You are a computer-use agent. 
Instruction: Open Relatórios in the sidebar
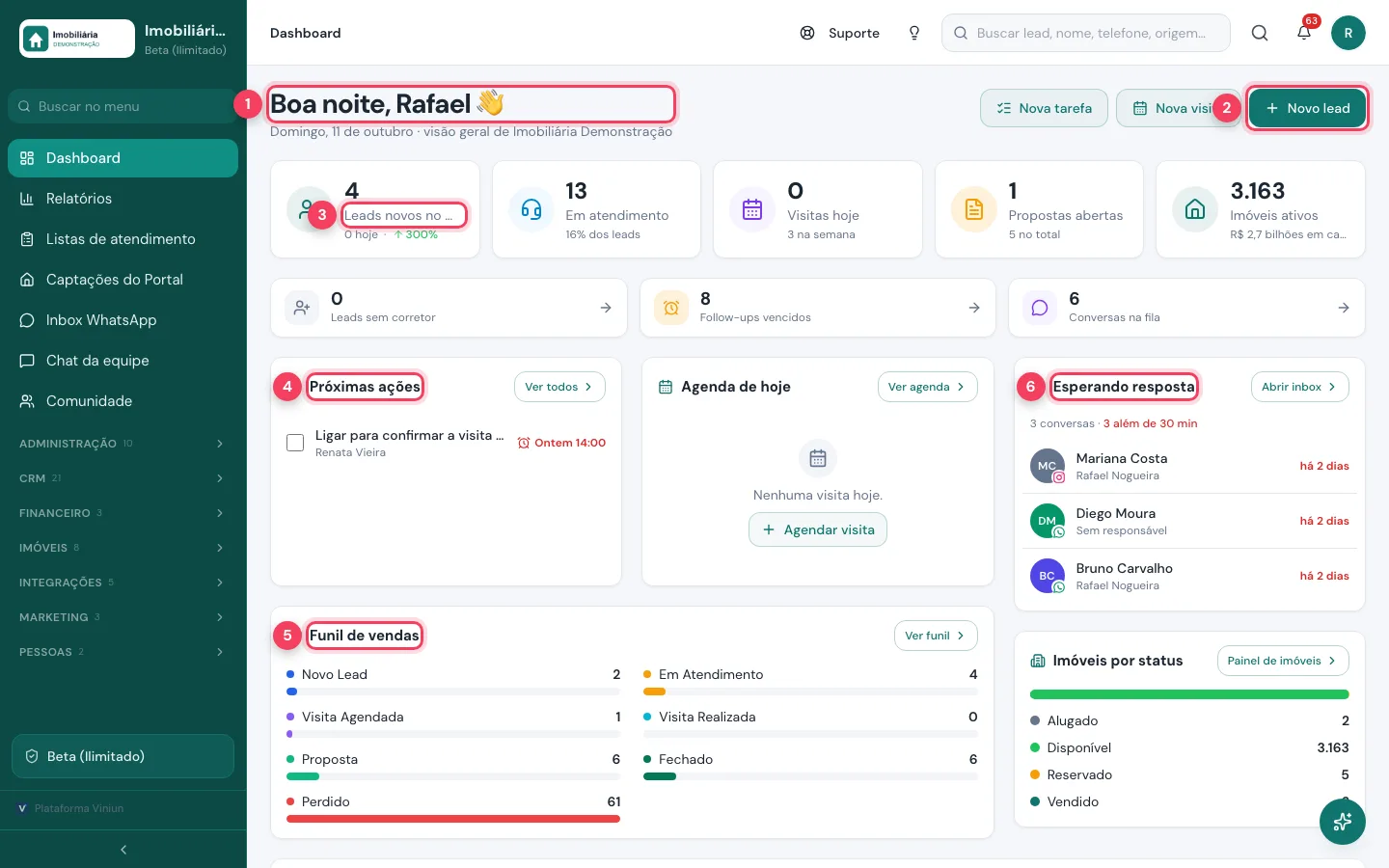[x=123, y=199]
